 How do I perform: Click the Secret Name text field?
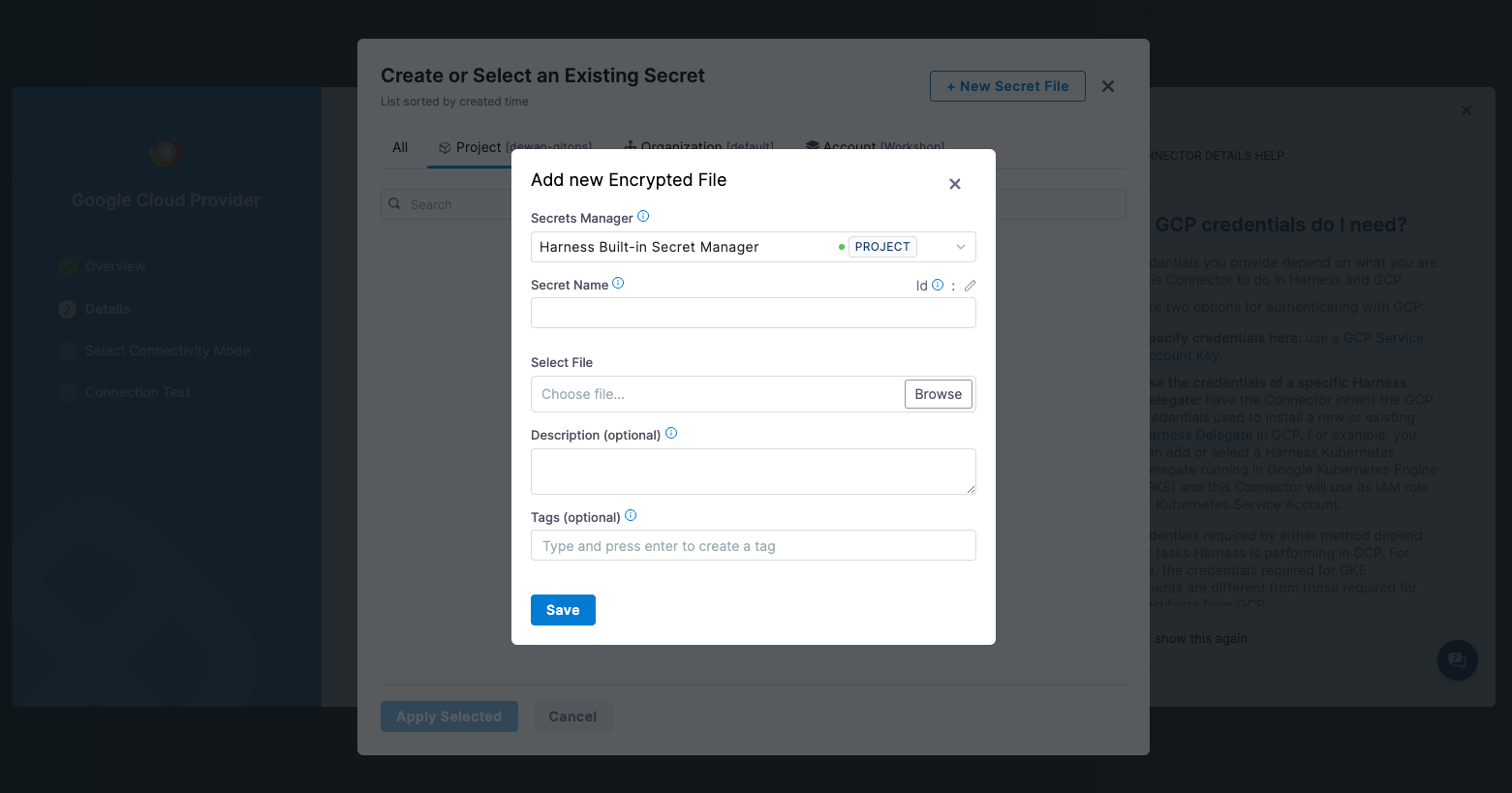point(753,313)
